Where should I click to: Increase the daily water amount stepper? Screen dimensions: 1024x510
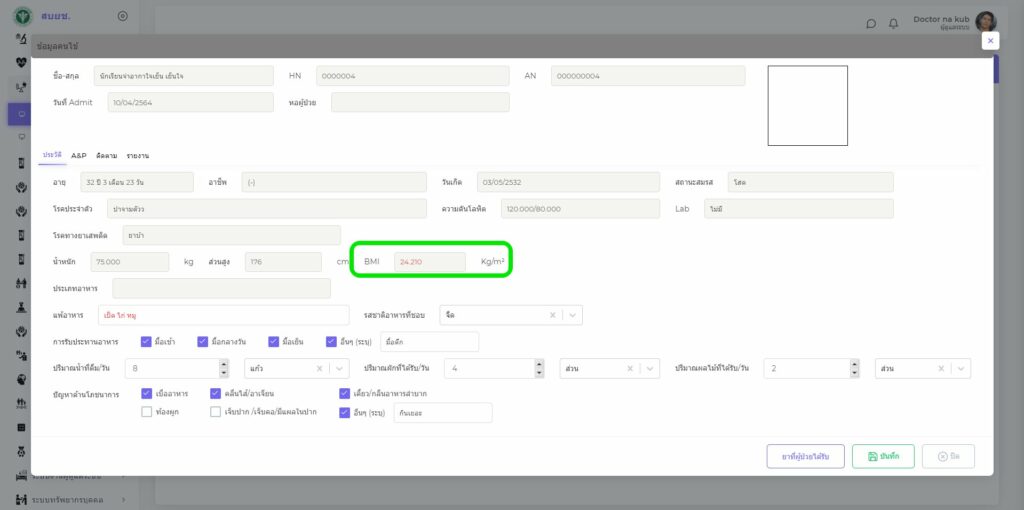(224, 364)
